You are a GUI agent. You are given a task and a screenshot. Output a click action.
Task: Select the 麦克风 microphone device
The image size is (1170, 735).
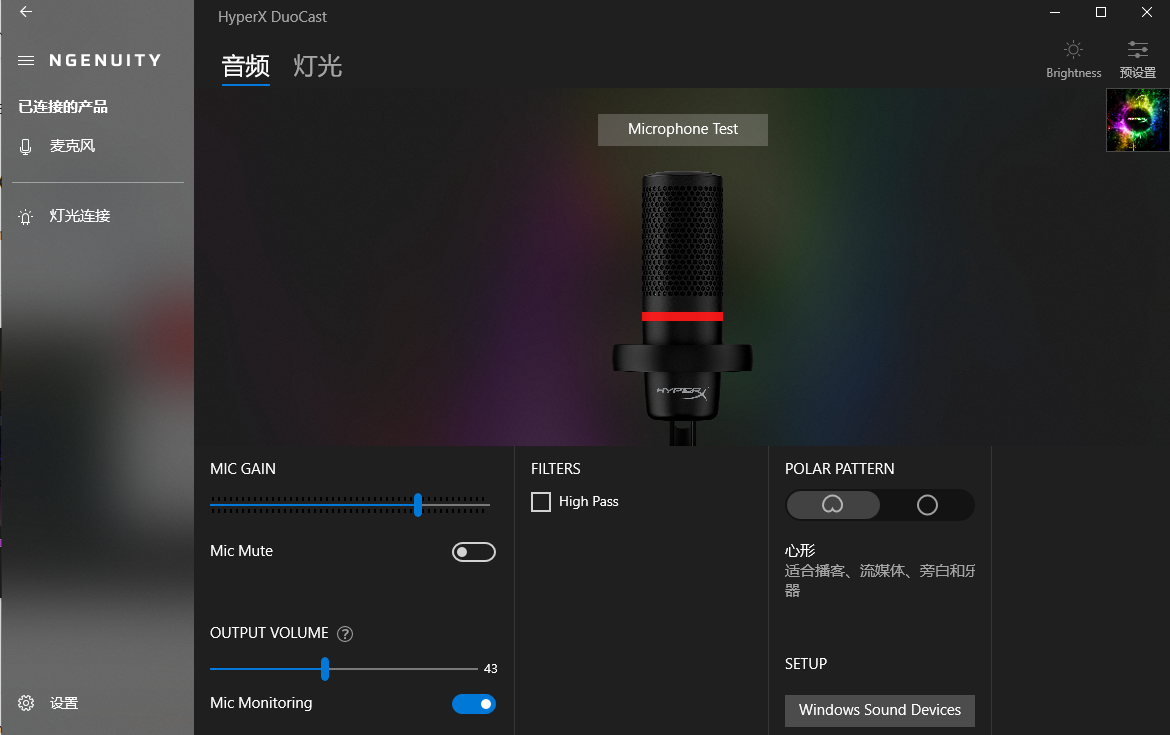click(72, 146)
